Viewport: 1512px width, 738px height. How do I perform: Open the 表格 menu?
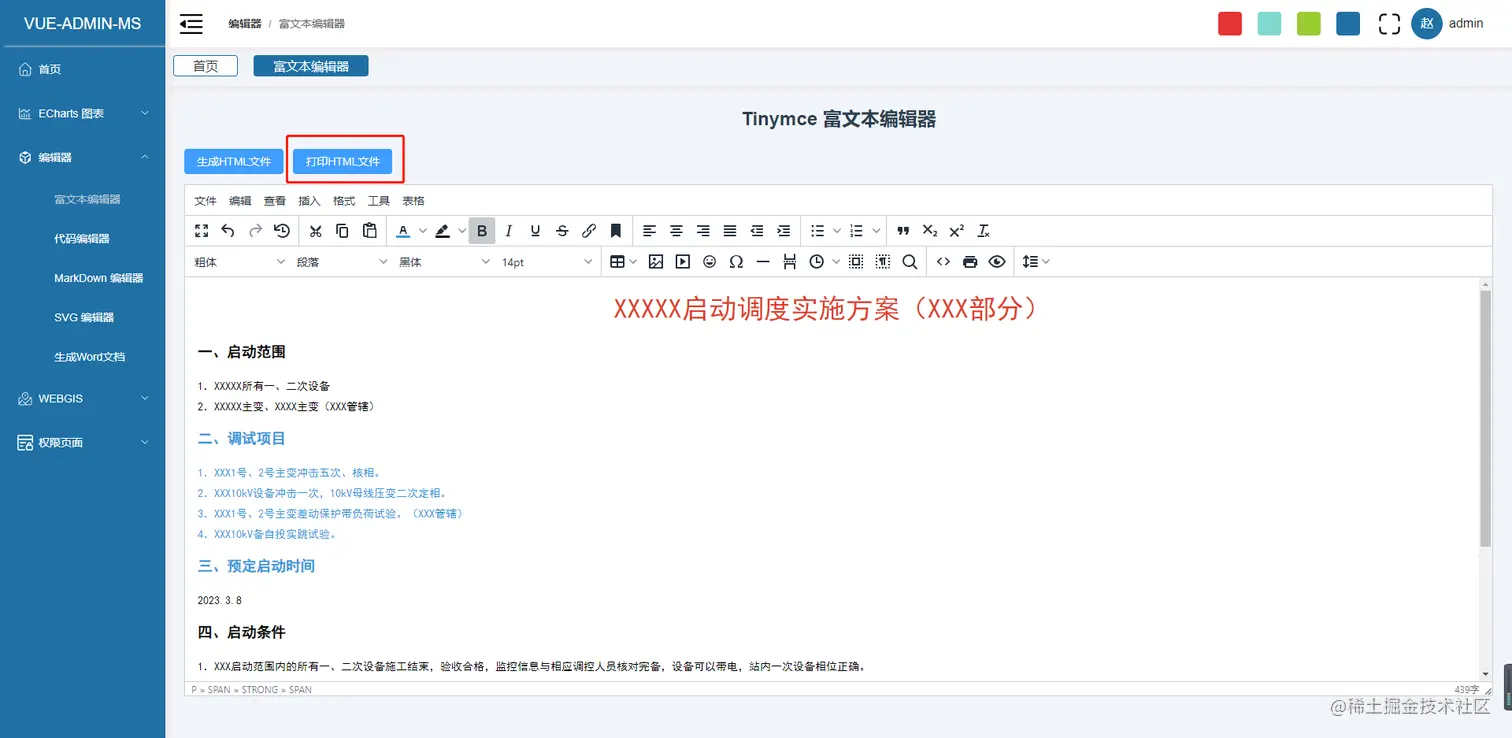tap(413, 201)
